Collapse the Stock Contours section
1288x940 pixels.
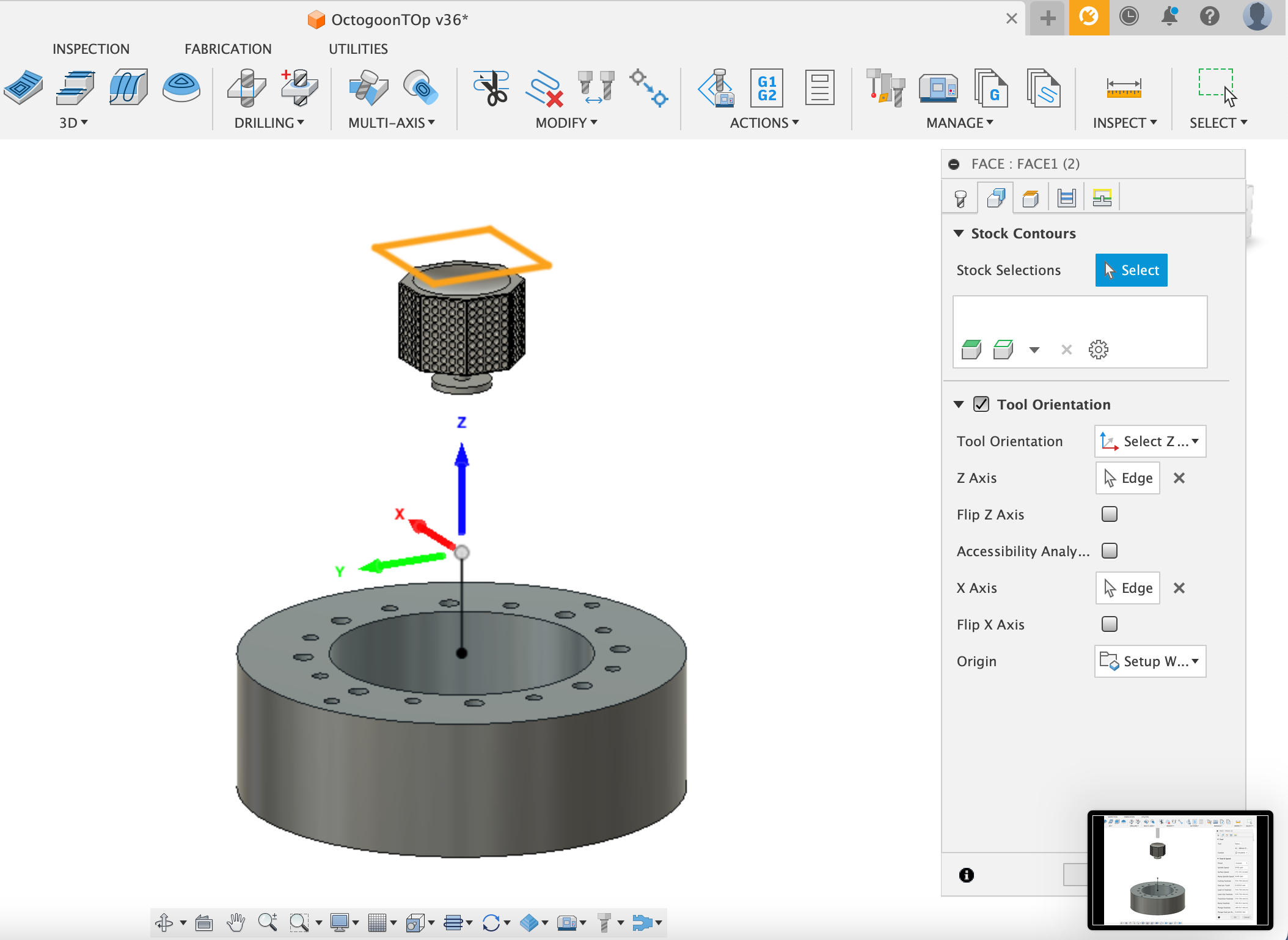tap(959, 233)
